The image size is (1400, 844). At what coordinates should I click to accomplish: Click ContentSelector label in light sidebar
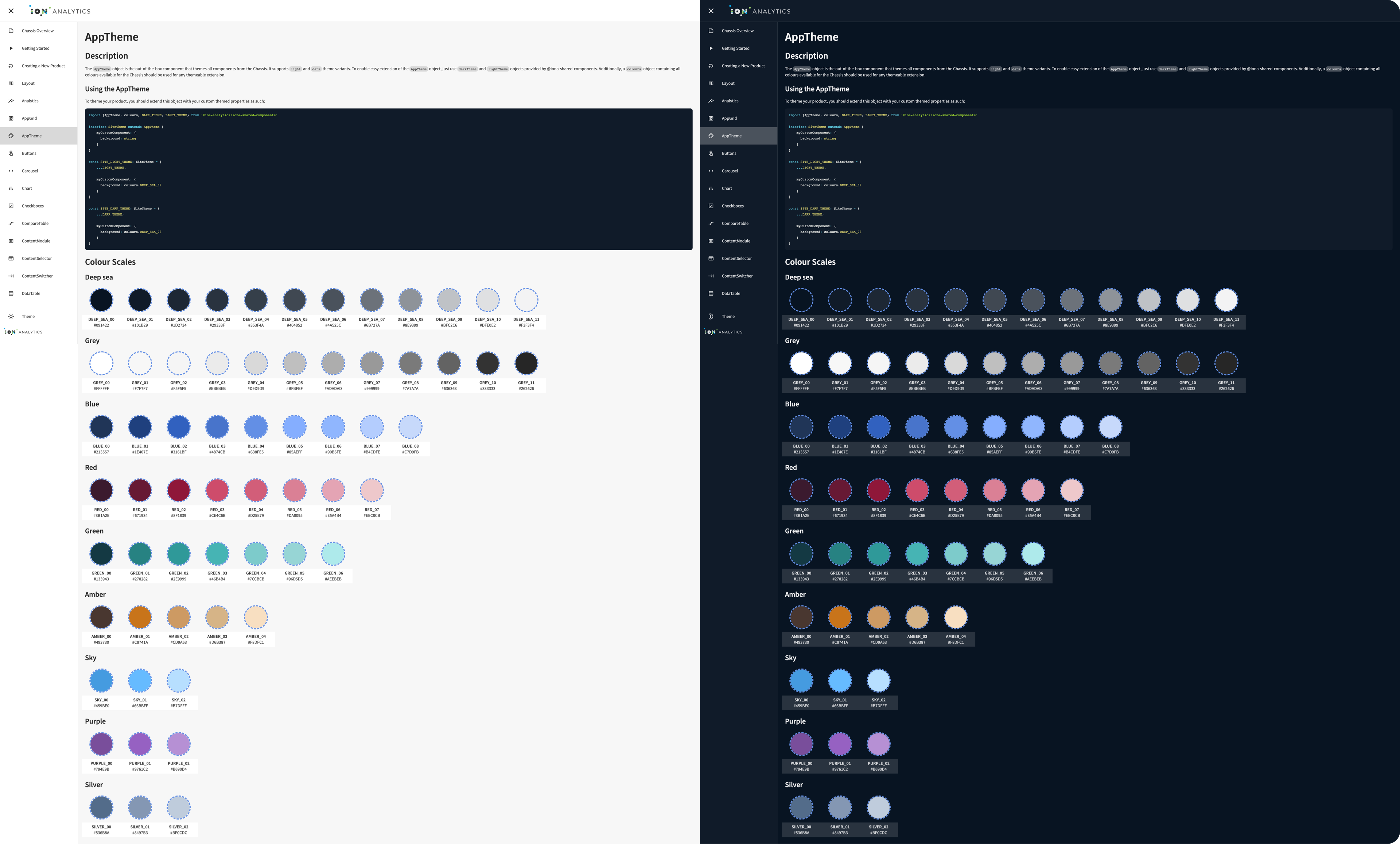[36, 259]
